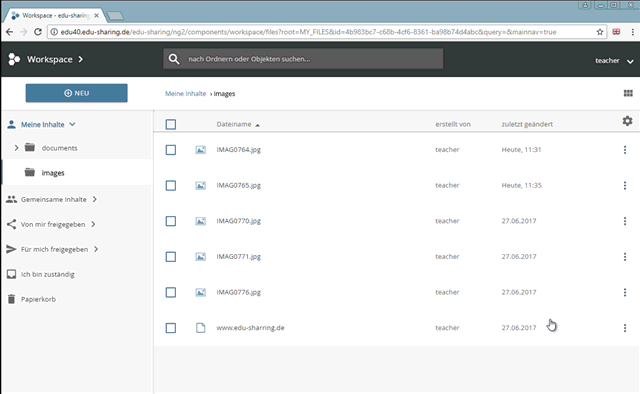Expand Gemeinsame Inhalte chevron
The height and width of the screenshot is (394, 640).
(95, 199)
